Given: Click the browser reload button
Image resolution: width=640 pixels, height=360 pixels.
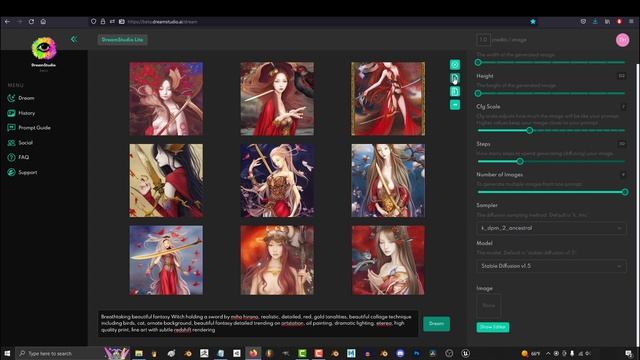Looking at the screenshot, I should click(31, 21).
